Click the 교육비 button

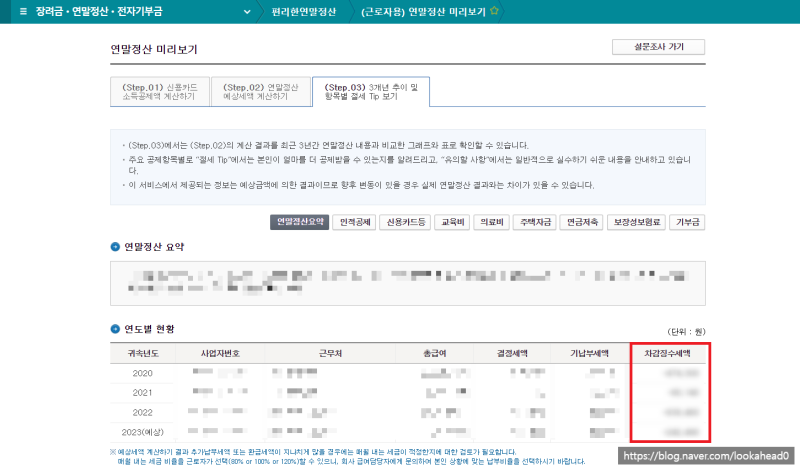click(453, 222)
